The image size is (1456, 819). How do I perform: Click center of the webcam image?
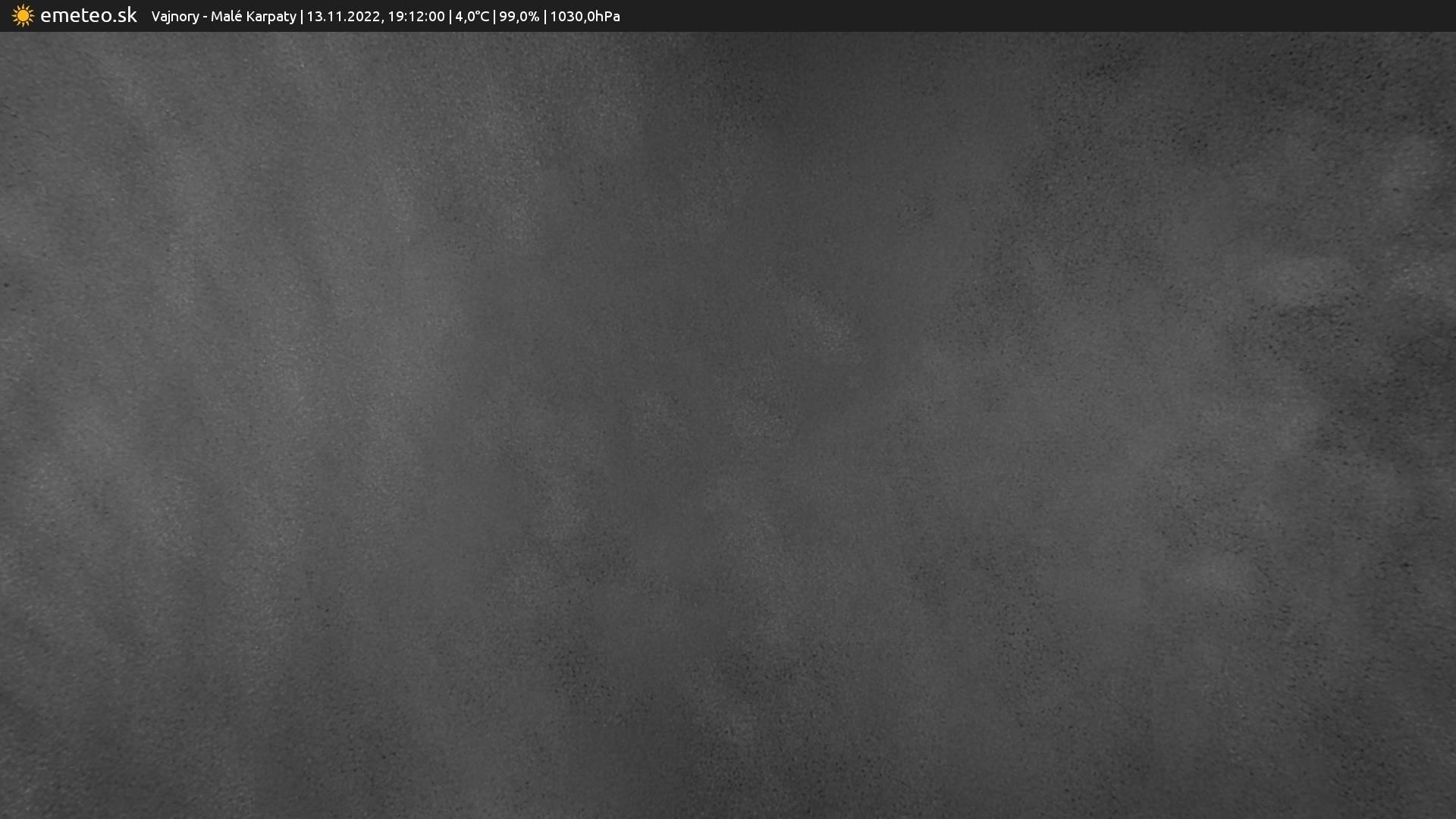coord(728,425)
